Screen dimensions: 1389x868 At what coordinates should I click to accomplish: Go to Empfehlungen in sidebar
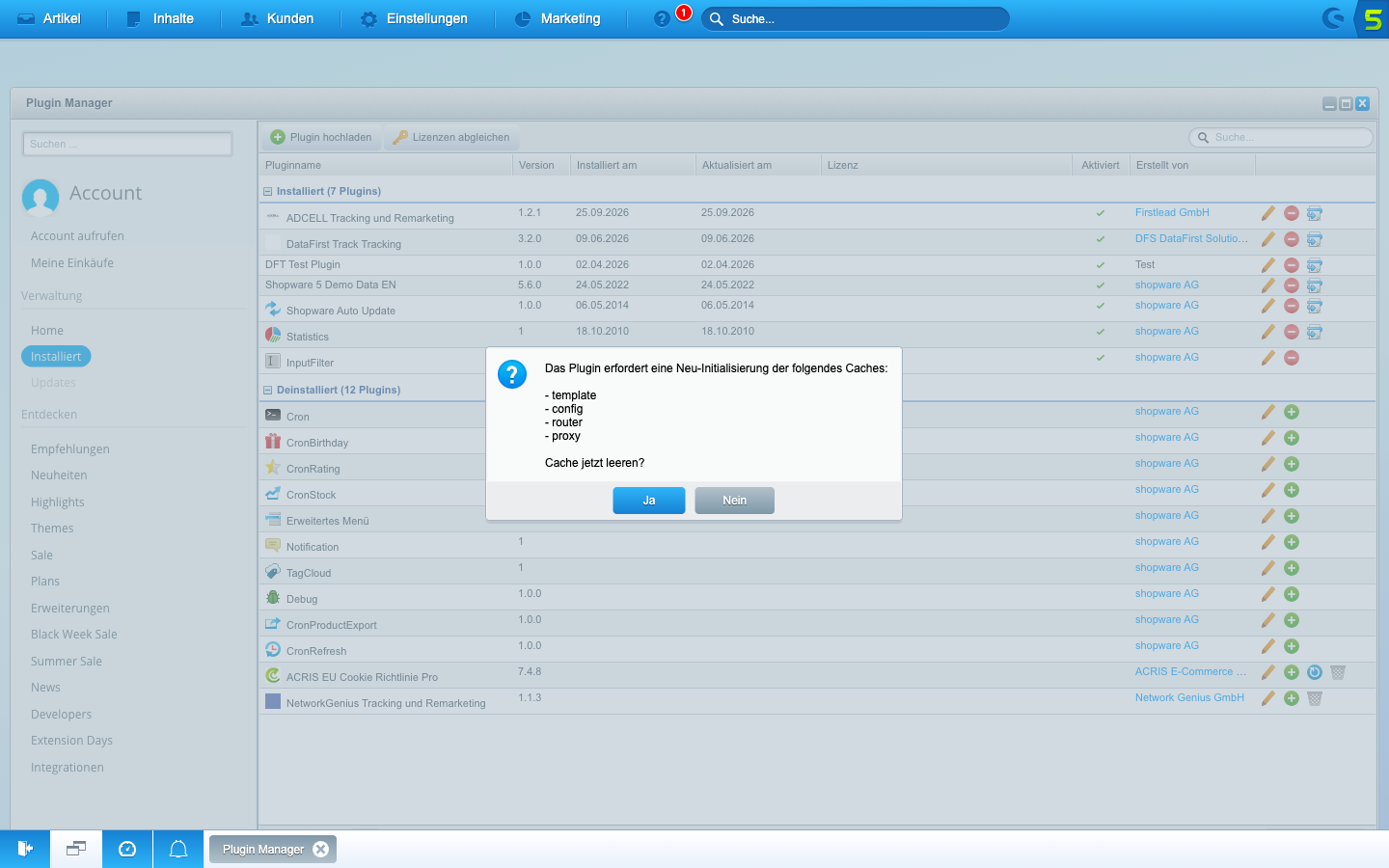coord(70,449)
